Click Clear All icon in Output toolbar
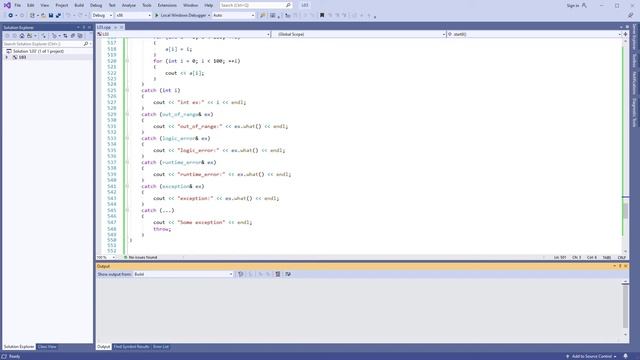Viewport: 640px width, 360px height. tap(278, 274)
